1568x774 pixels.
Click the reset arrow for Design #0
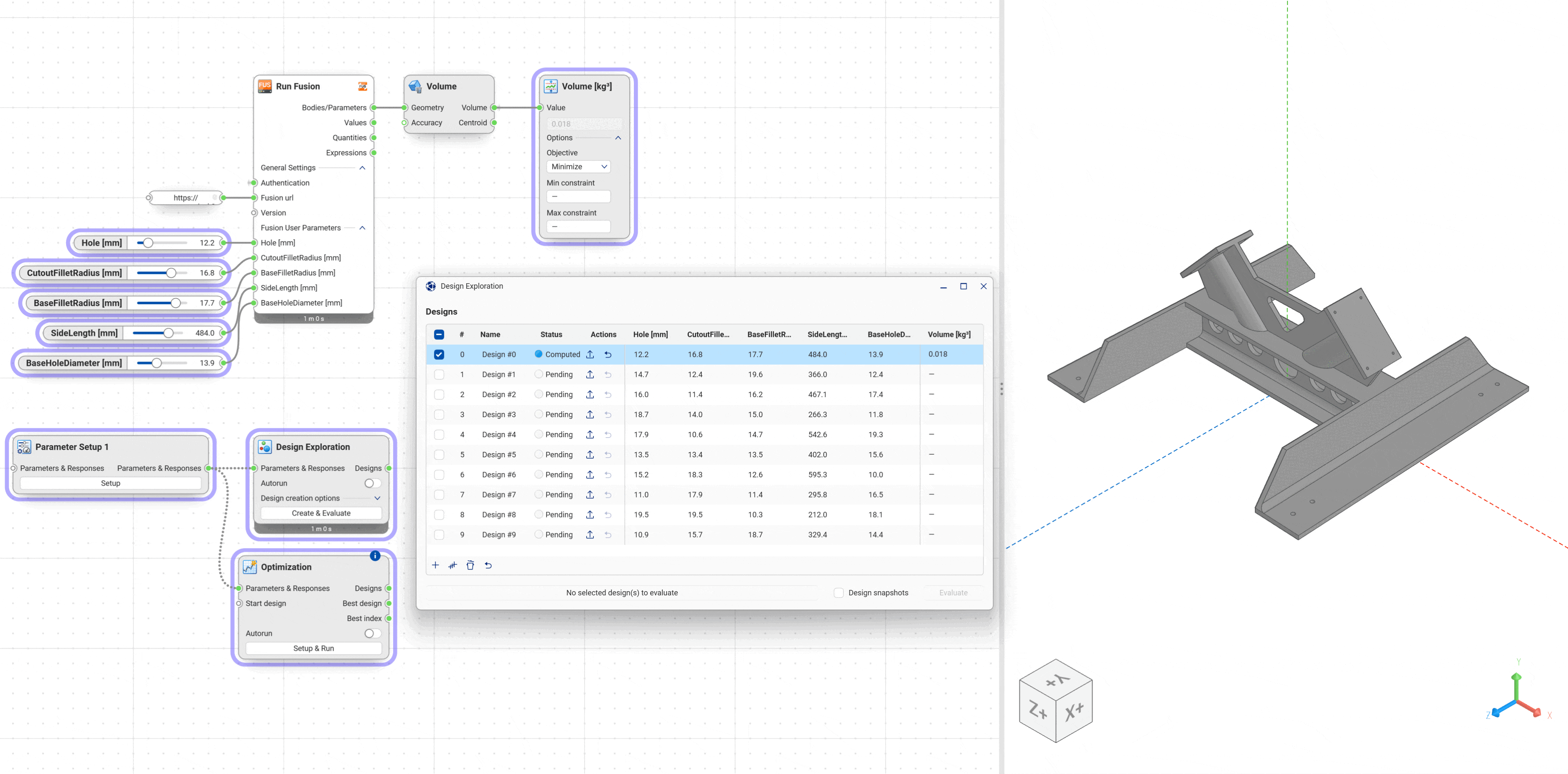[608, 354]
